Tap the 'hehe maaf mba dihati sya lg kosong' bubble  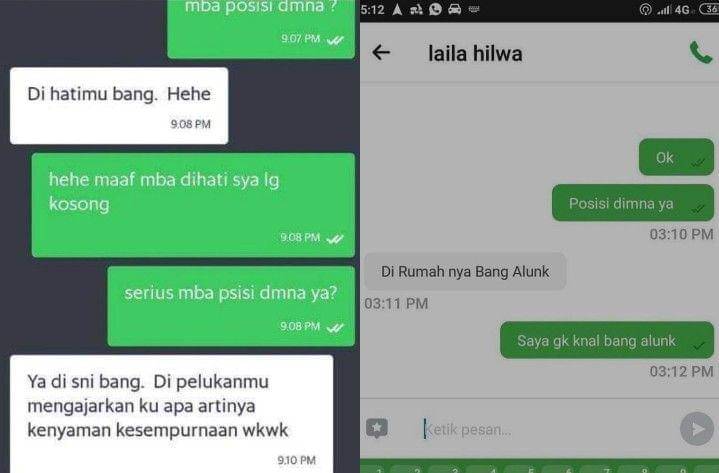coord(193,205)
